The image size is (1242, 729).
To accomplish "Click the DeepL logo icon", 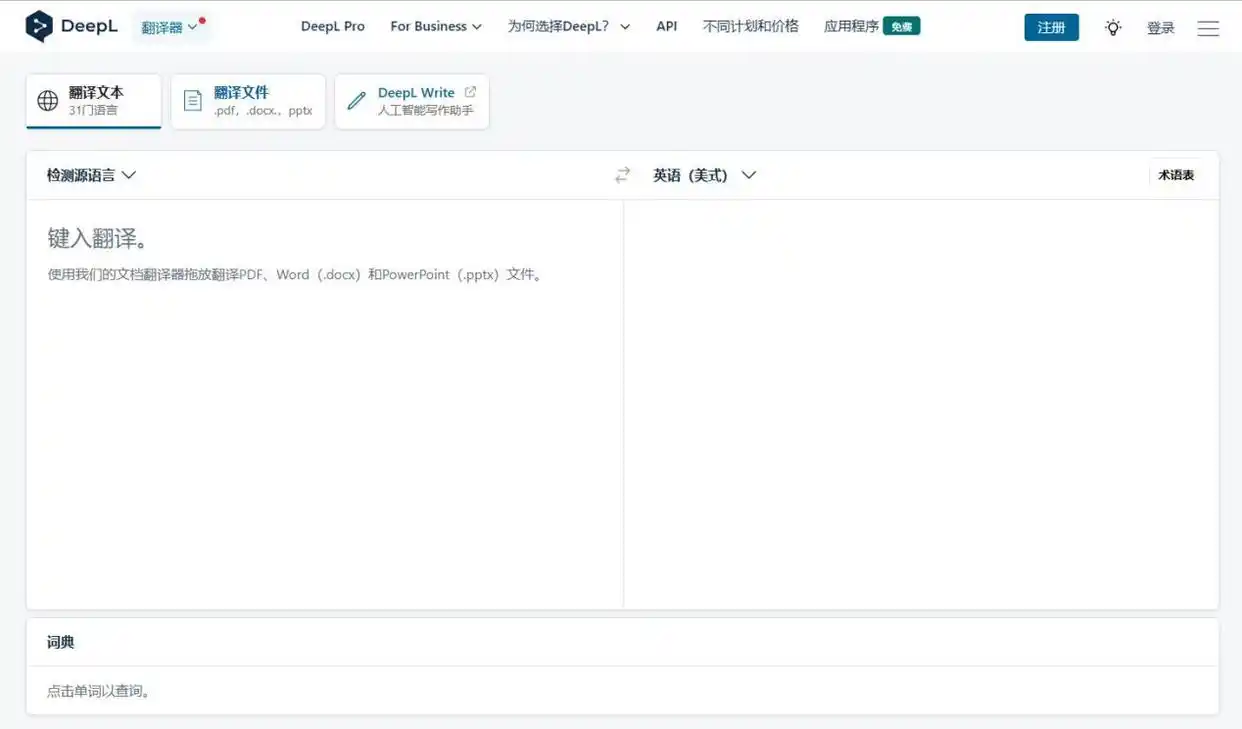I will pyautogui.click(x=42, y=26).
